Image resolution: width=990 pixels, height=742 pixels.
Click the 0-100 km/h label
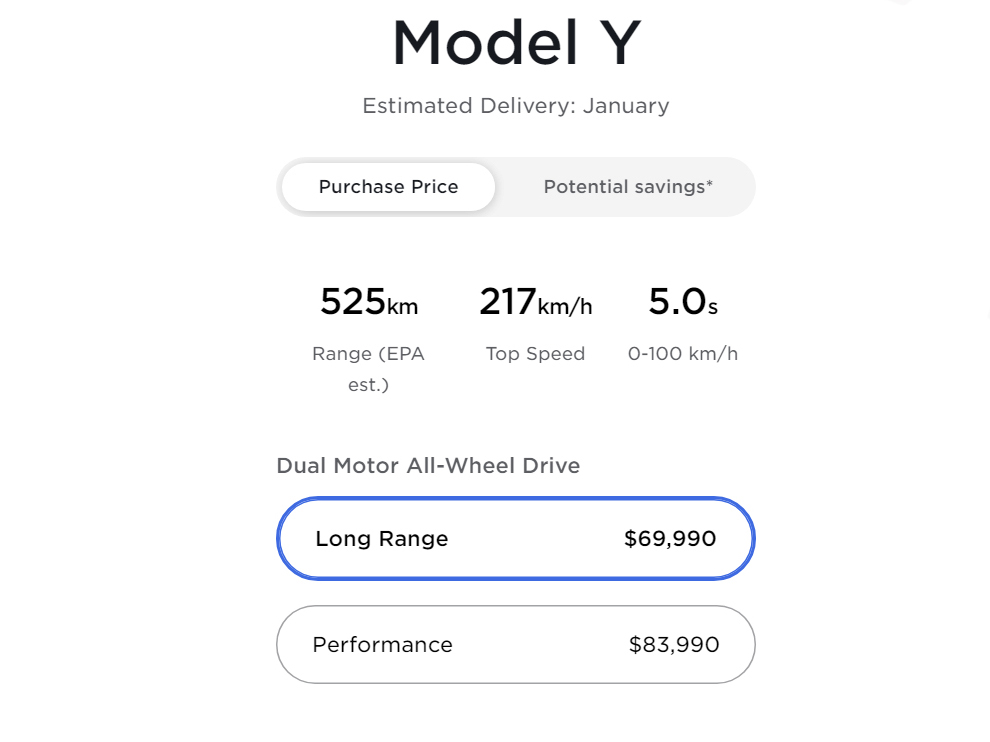pyautogui.click(x=683, y=354)
